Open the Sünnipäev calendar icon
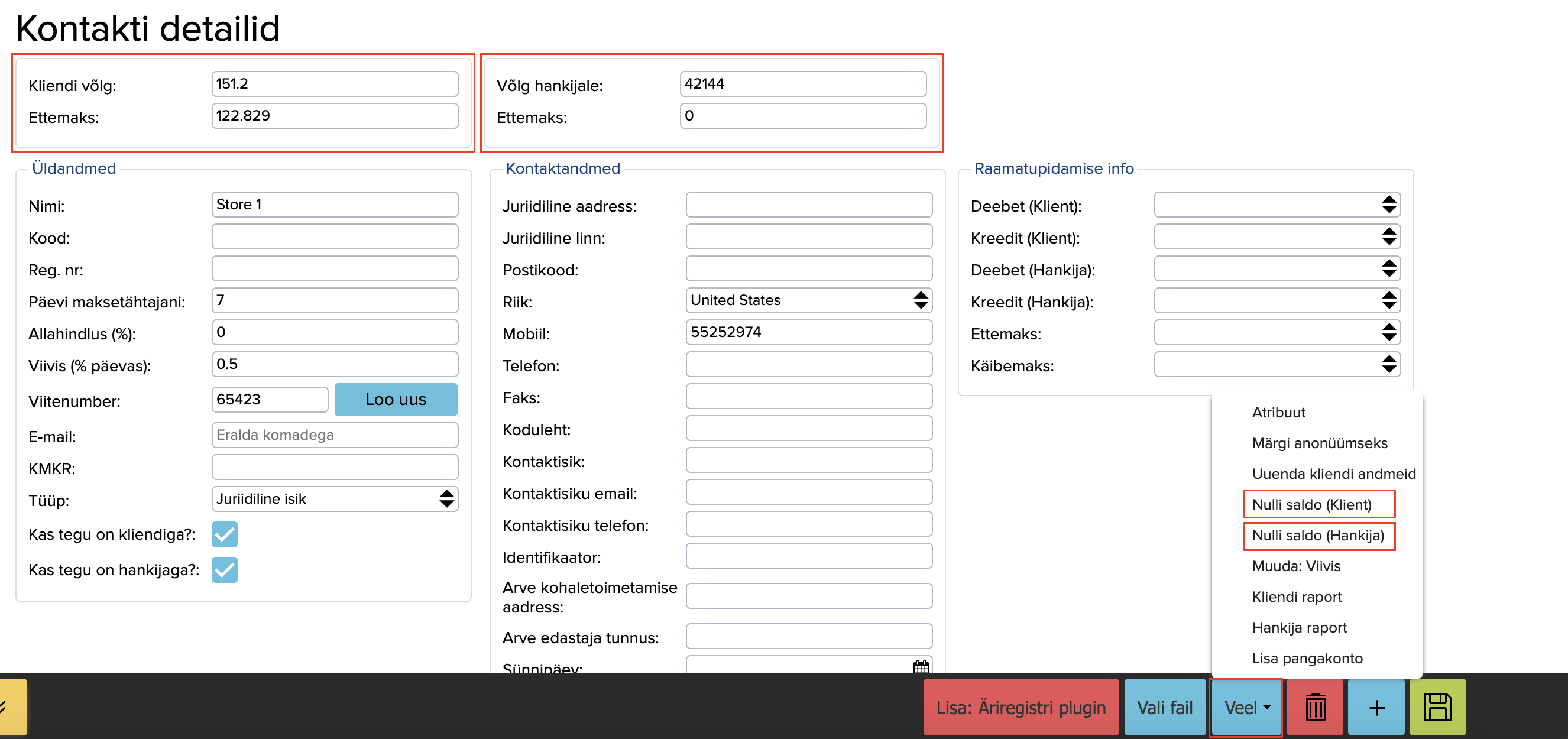This screenshot has width=1568, height=739. tap(921, 666)
